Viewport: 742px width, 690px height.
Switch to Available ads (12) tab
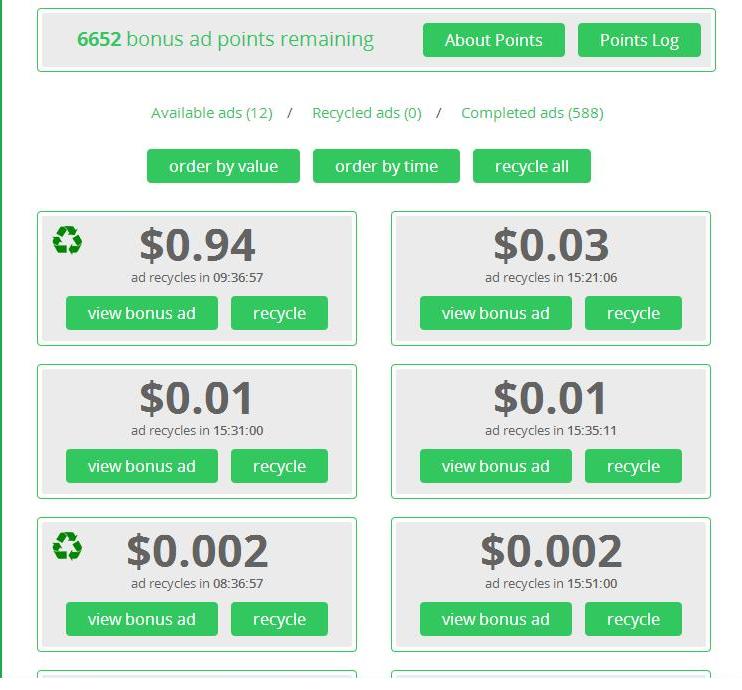211,113
